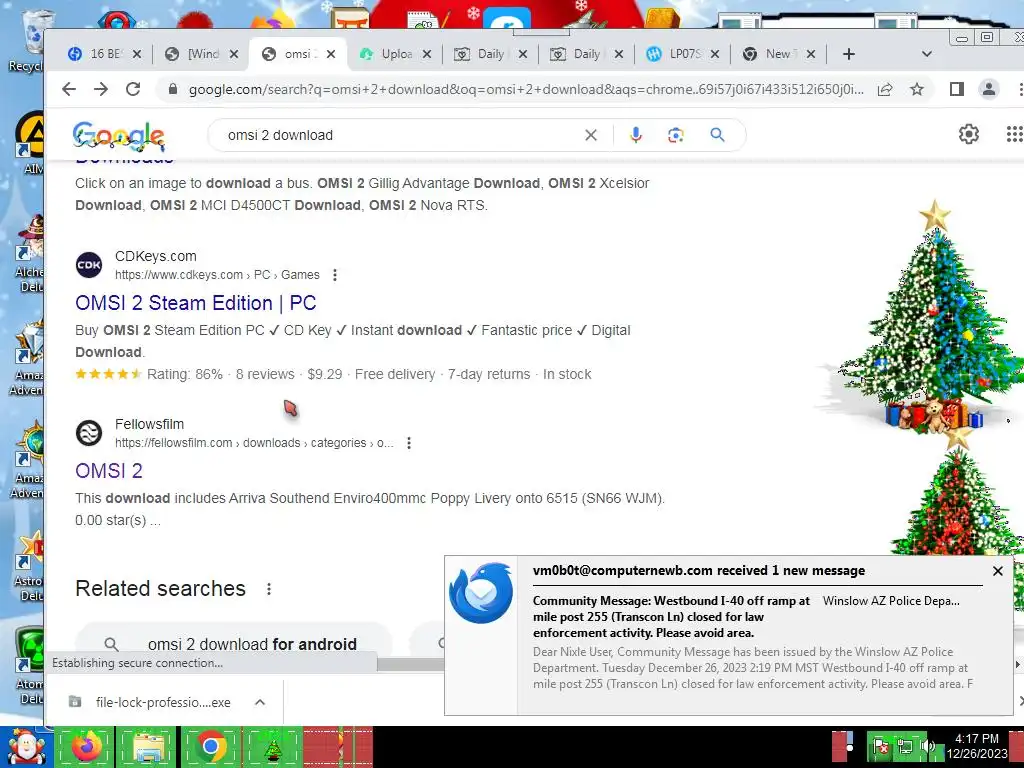1024x768 pixels.
Task: Click the CDKeys site favicon
Action: 89,265
